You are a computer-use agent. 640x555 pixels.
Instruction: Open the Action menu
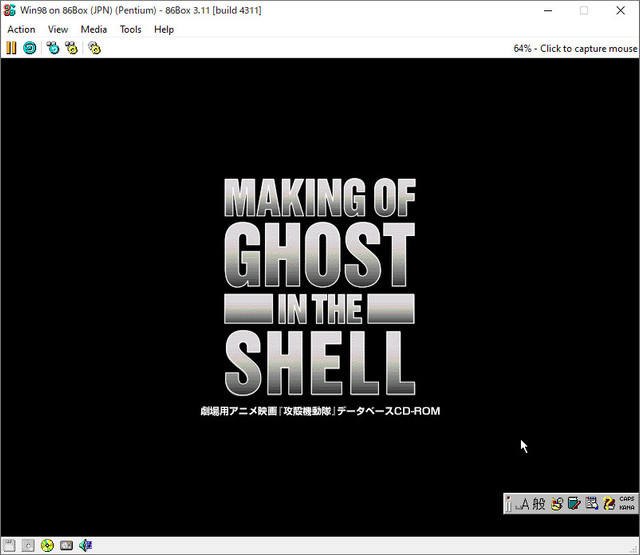point(21,29)
